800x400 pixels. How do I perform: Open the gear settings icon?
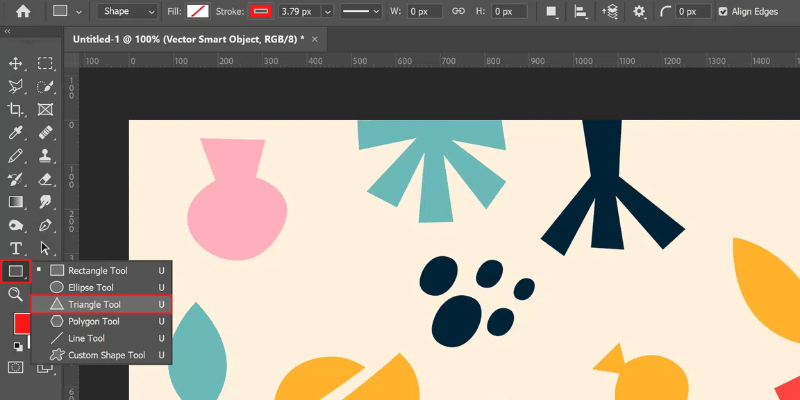click(x=640, y=12)
